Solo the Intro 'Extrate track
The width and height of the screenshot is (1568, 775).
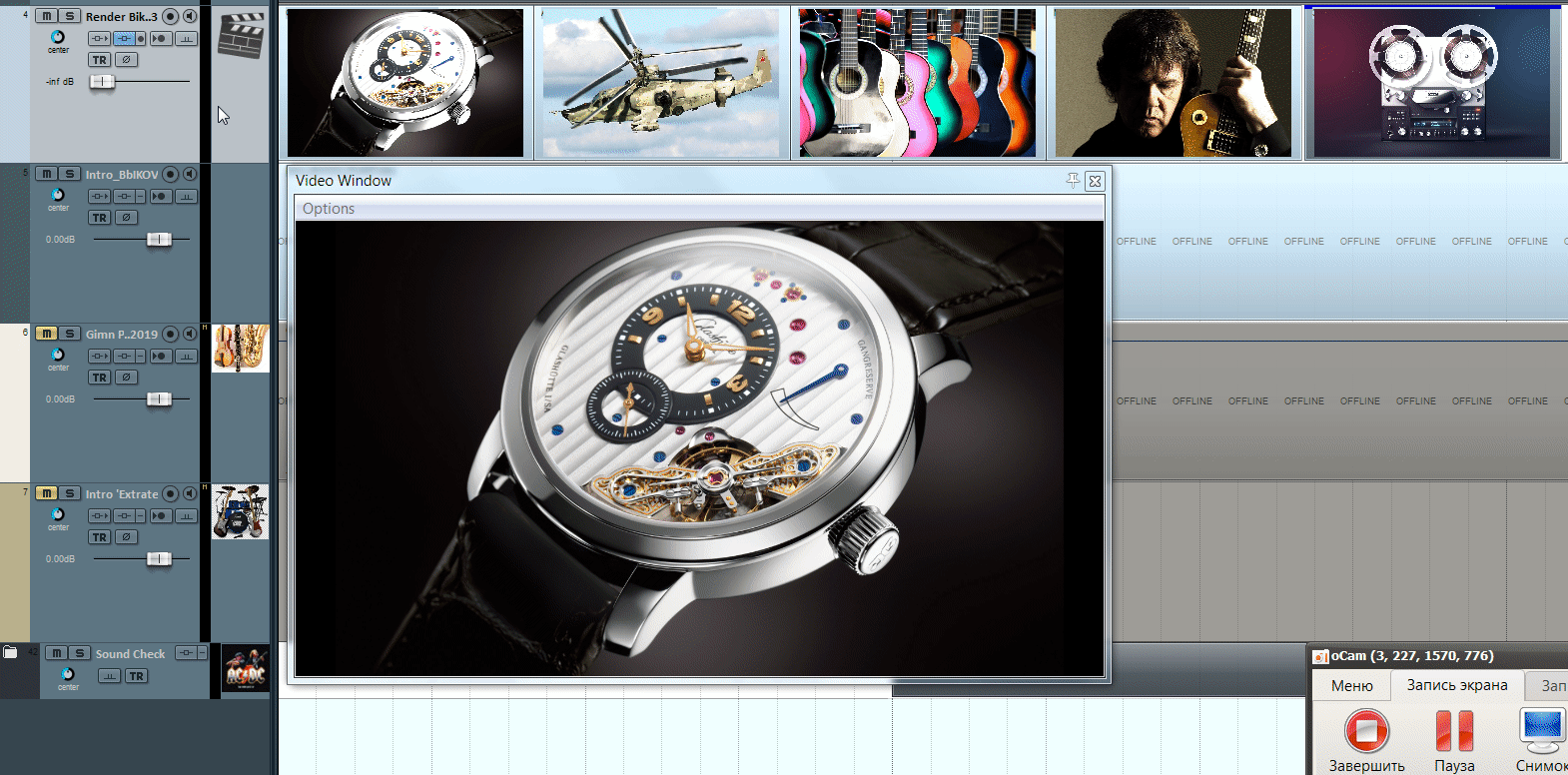coord(69,493)
